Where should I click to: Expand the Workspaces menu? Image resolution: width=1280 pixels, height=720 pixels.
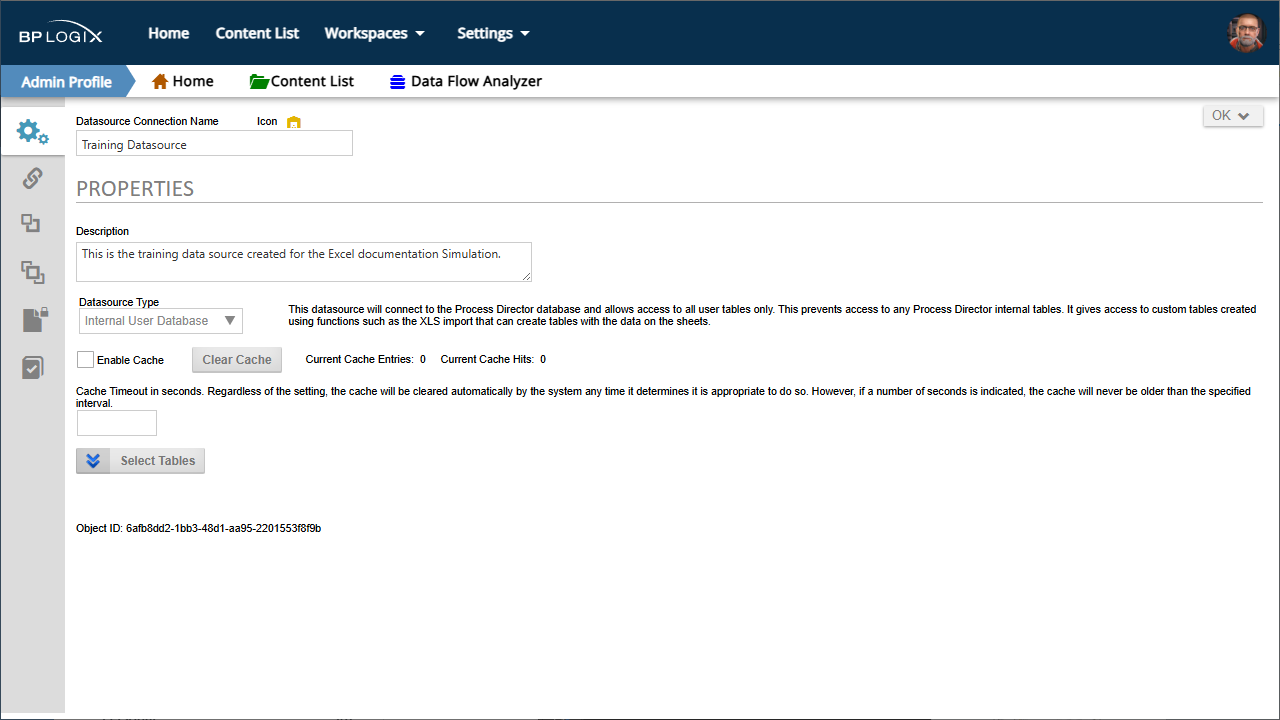pyautogui.click(x=375, y=33)
